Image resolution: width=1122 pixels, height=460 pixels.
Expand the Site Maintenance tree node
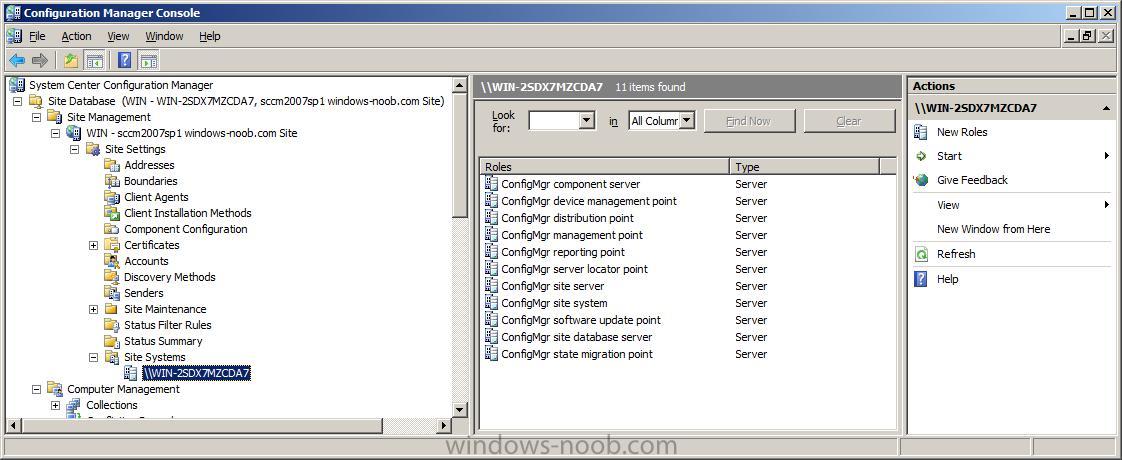(x=93, y=309)
